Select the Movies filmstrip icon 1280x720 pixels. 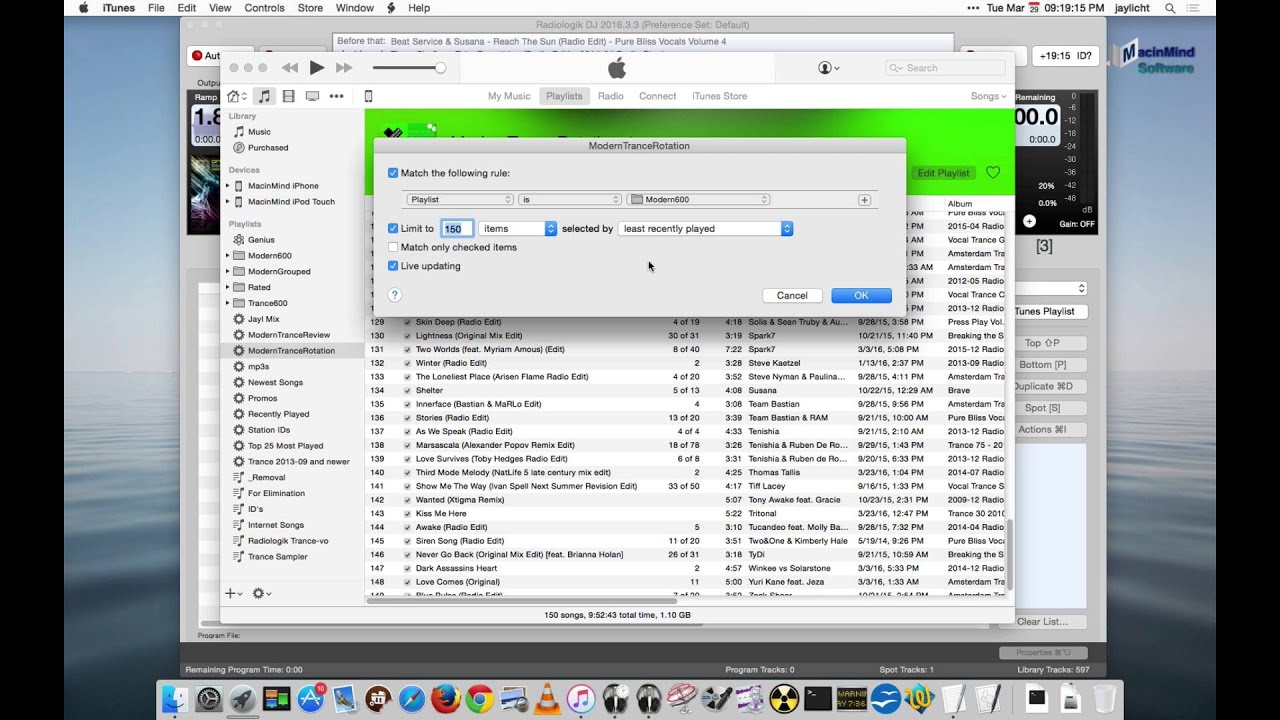pyautogui.click(x=288, y=96)
